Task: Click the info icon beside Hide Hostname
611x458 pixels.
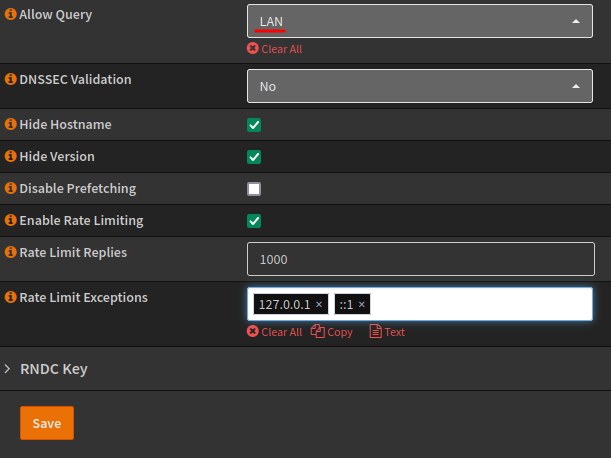Action: (11, 124)
